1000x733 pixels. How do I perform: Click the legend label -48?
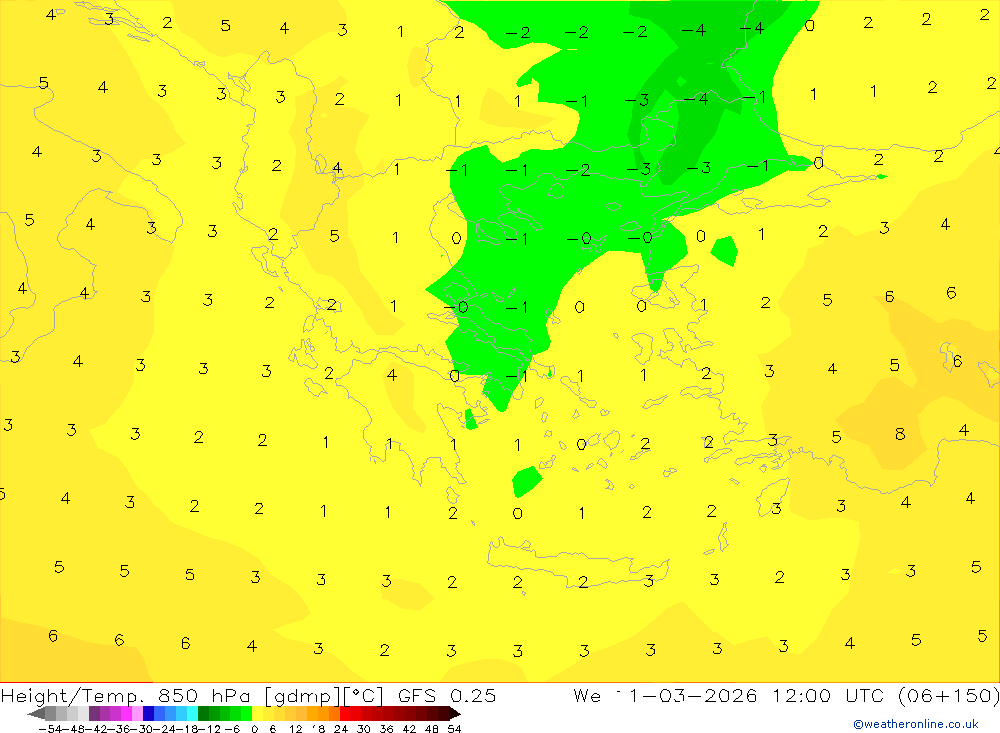(73, 729)
